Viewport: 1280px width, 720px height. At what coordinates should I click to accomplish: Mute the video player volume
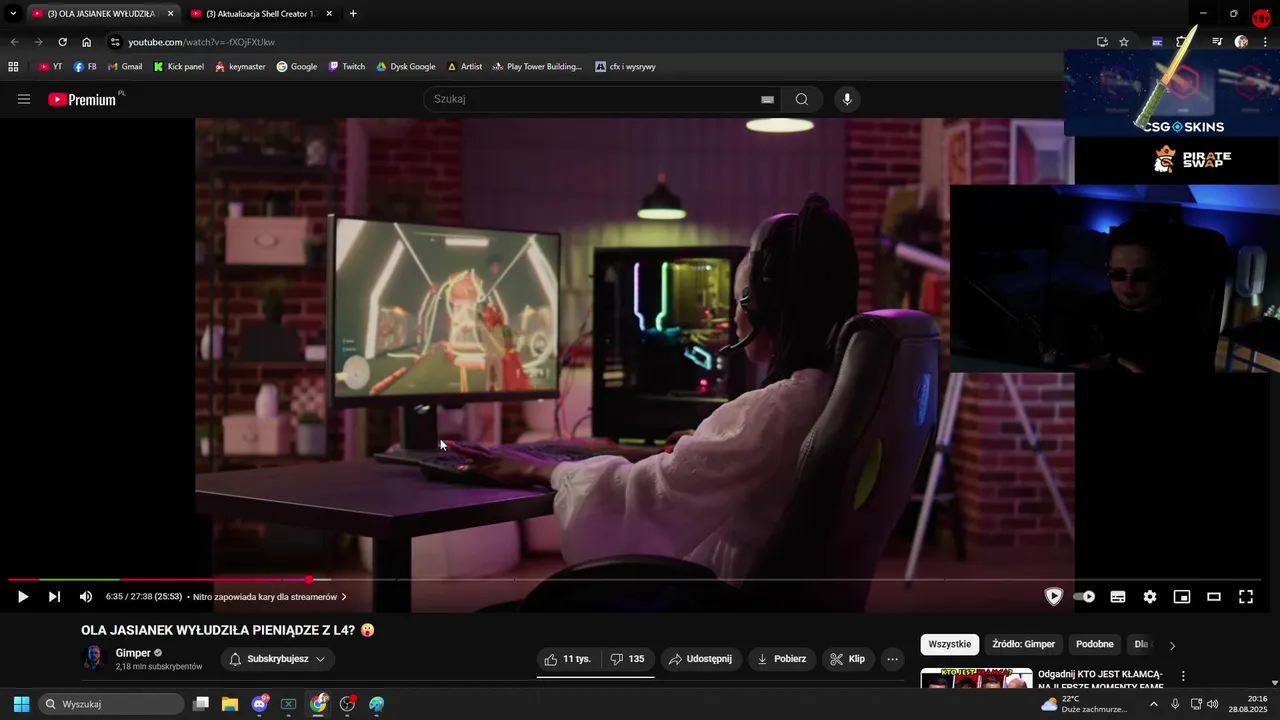(86, 597)
